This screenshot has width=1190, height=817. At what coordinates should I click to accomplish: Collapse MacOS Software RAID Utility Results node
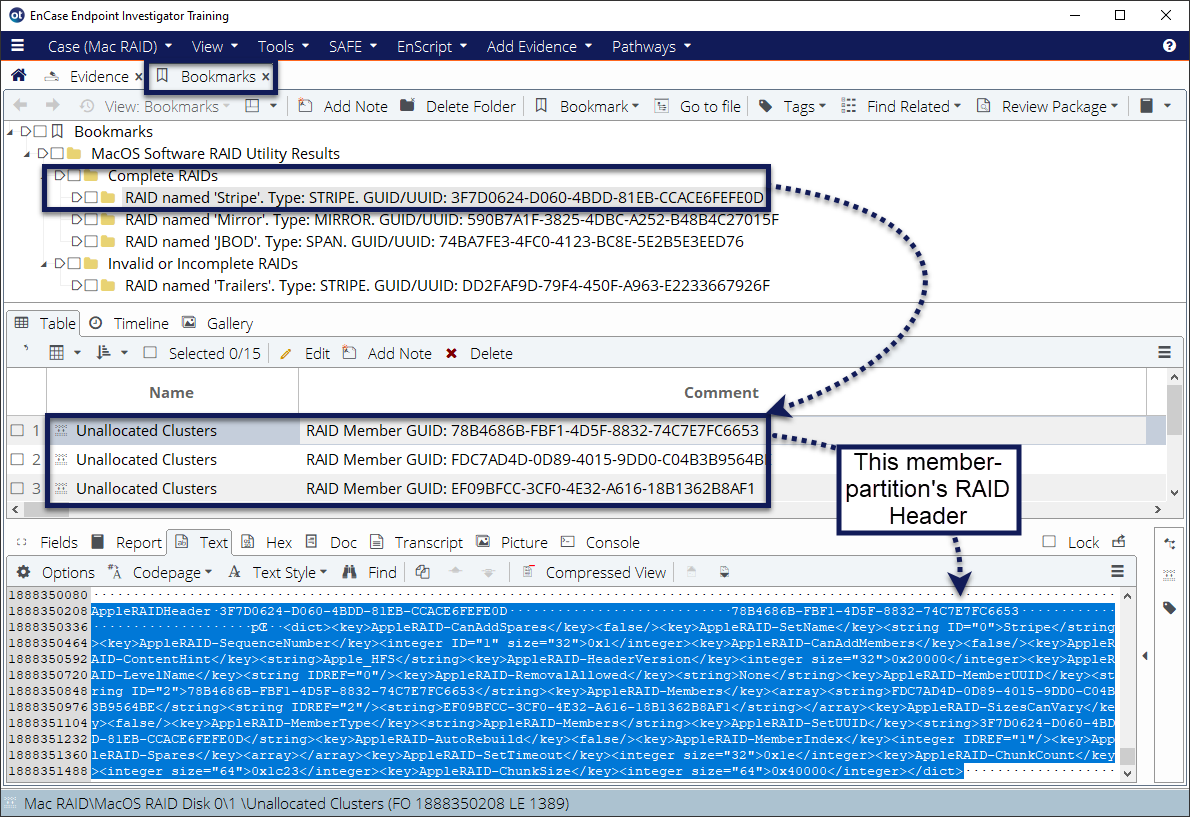pos(27,153)
